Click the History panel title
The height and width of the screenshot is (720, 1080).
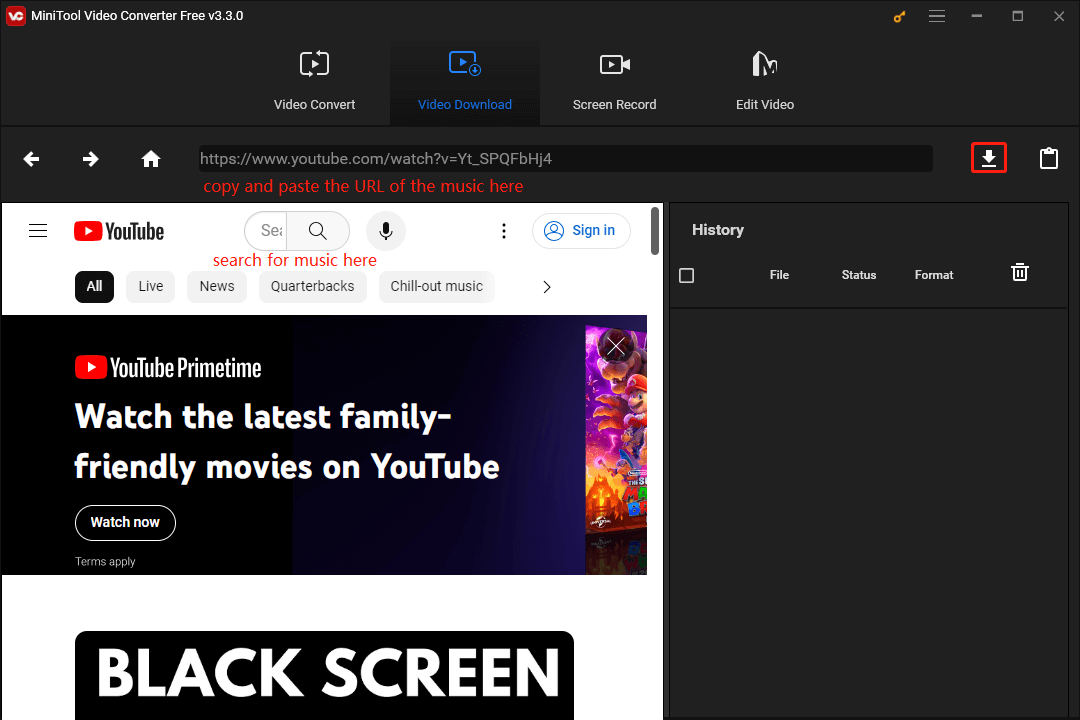(718, 230)
